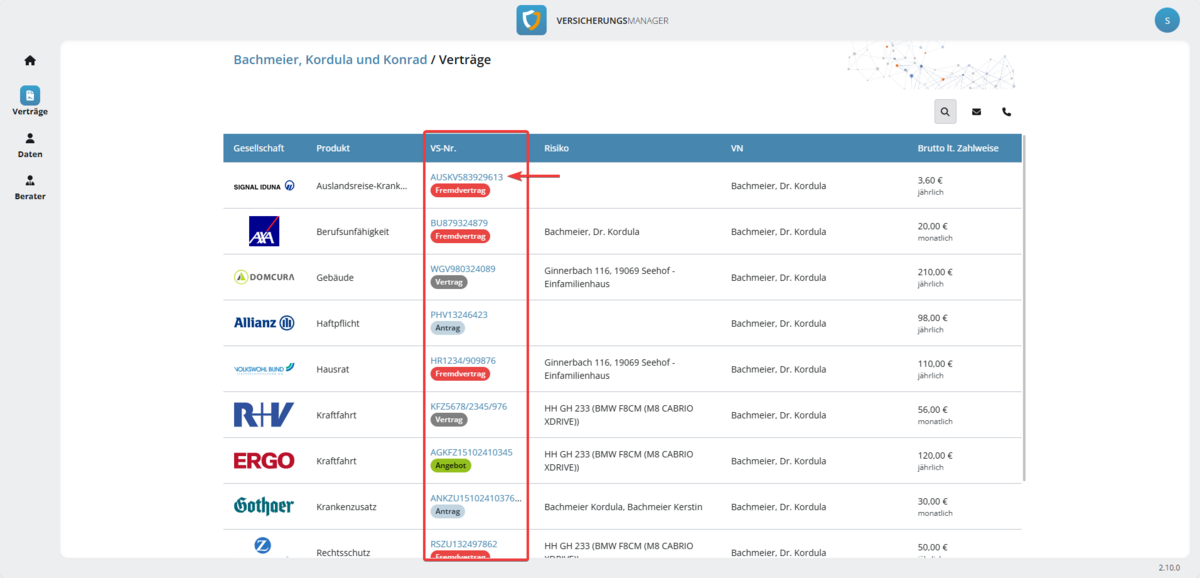Open contract WGV980324089
Screen dimensions: 1200x578
tap(462, 269)
